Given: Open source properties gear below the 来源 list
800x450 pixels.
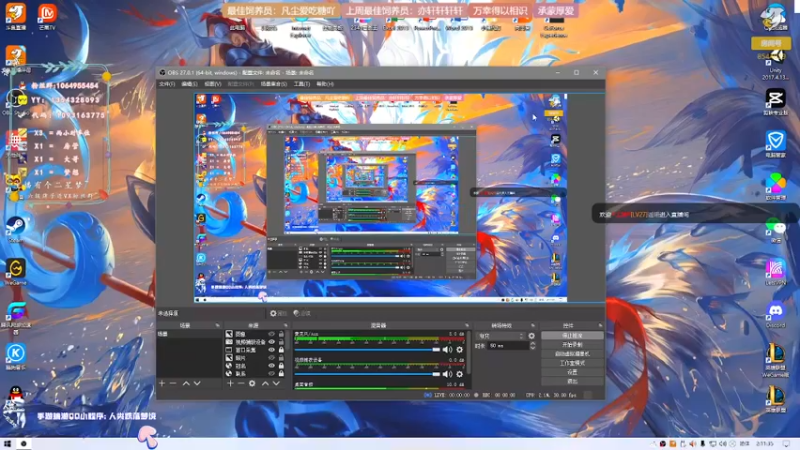Looking at the screenshot, I should (x=252, y=383).
